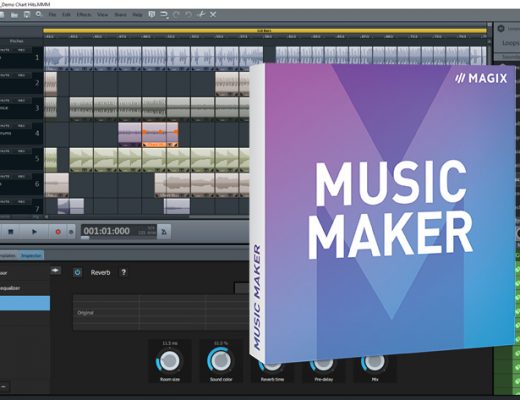Click the track 1 number label
520x400 pixels.
(x=37, y=58)
